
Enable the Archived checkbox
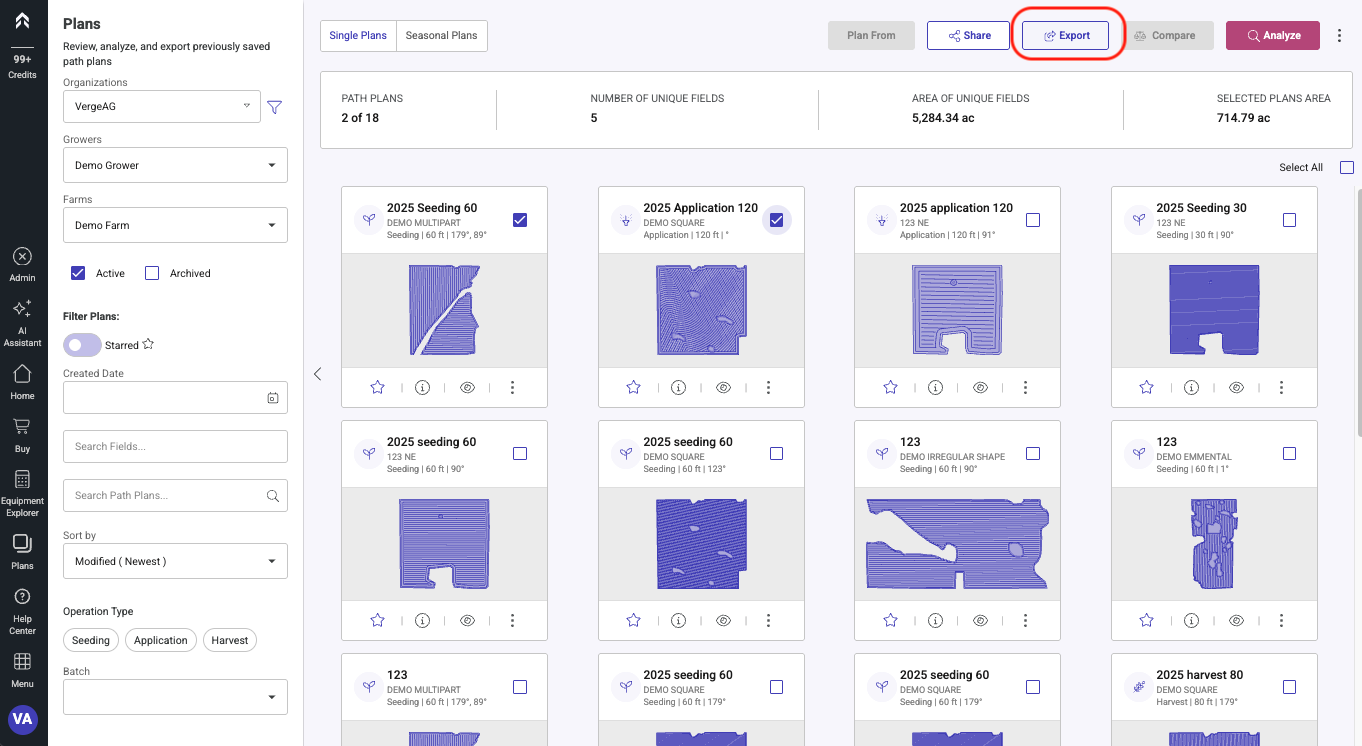coord(152,273)
